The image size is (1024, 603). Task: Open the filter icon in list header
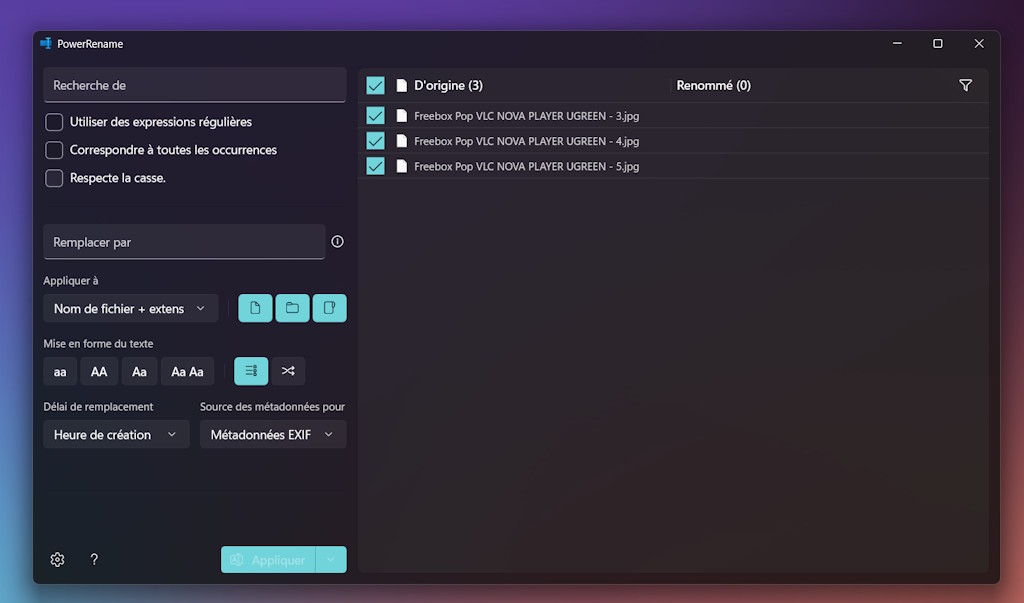(x=965, y=86)
